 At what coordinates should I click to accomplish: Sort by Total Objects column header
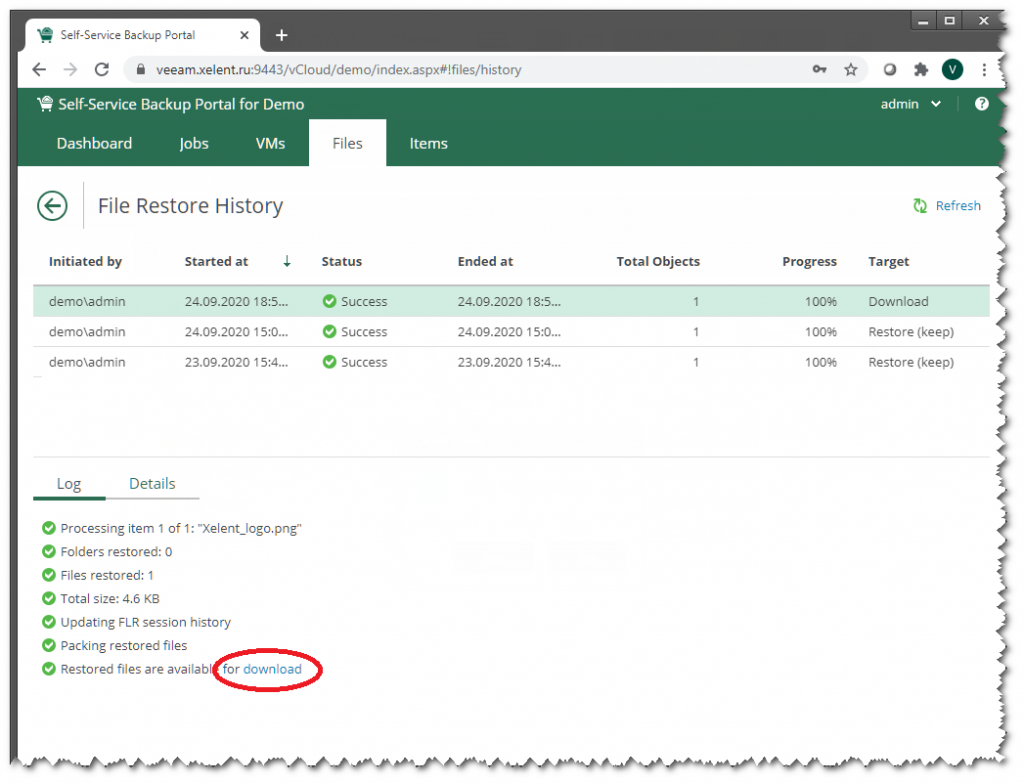pos(658,261)
